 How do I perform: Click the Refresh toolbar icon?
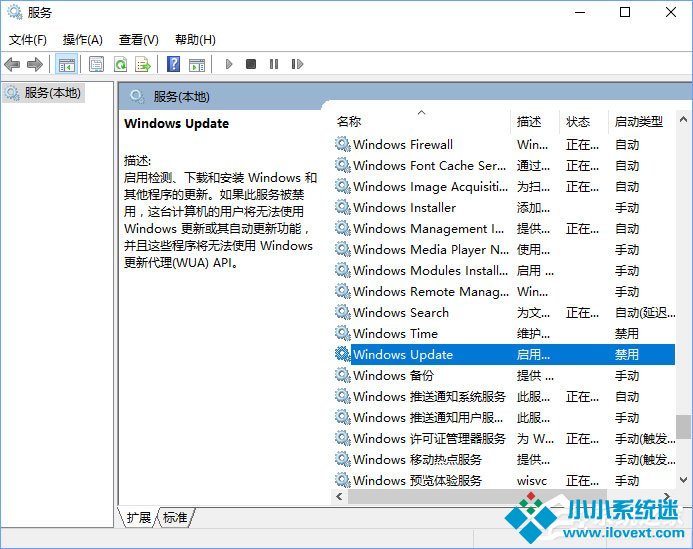point(120,65)
